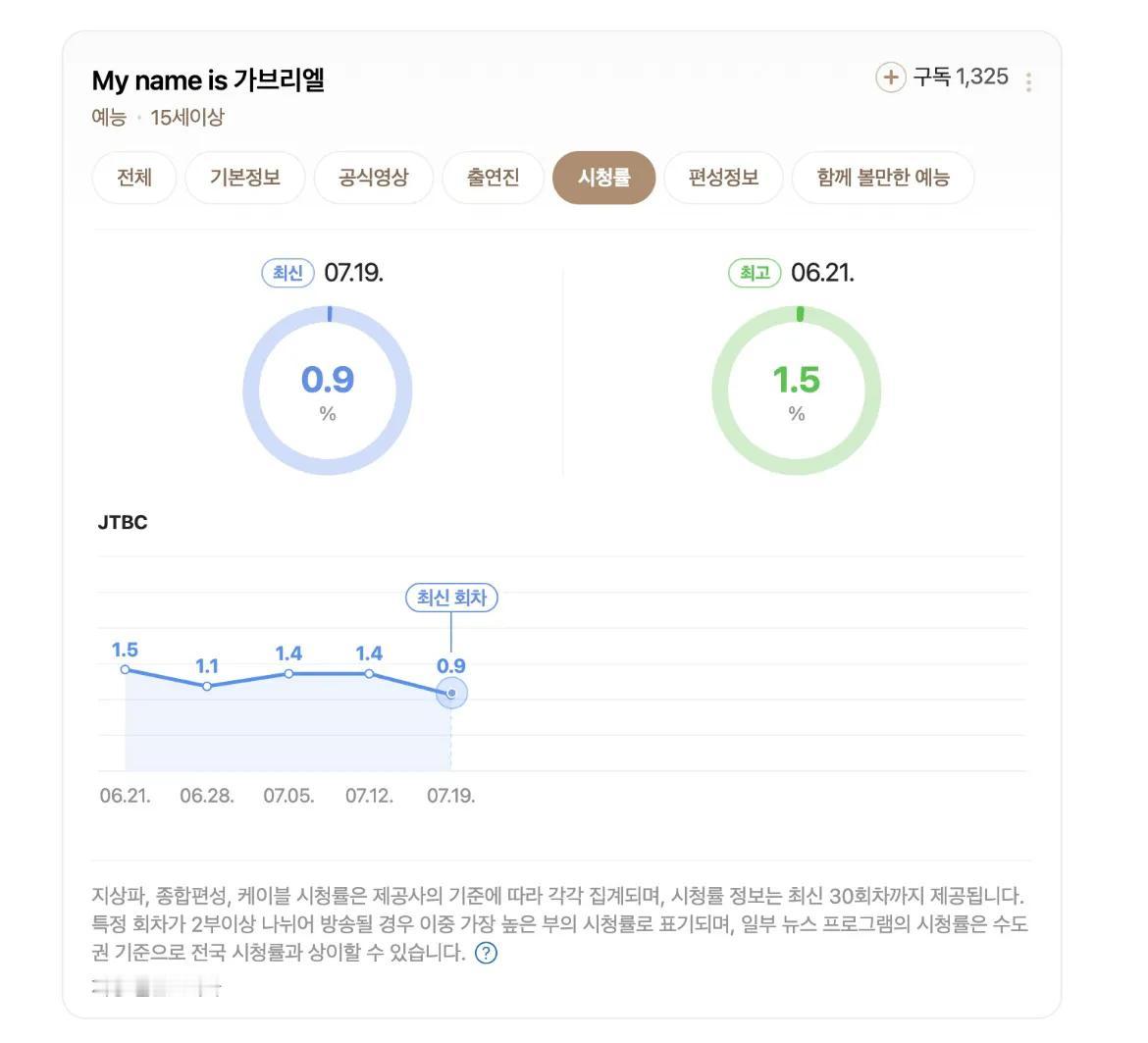
Task: Click the blue 0.9% ratings ring
Action: click(328, 391)
